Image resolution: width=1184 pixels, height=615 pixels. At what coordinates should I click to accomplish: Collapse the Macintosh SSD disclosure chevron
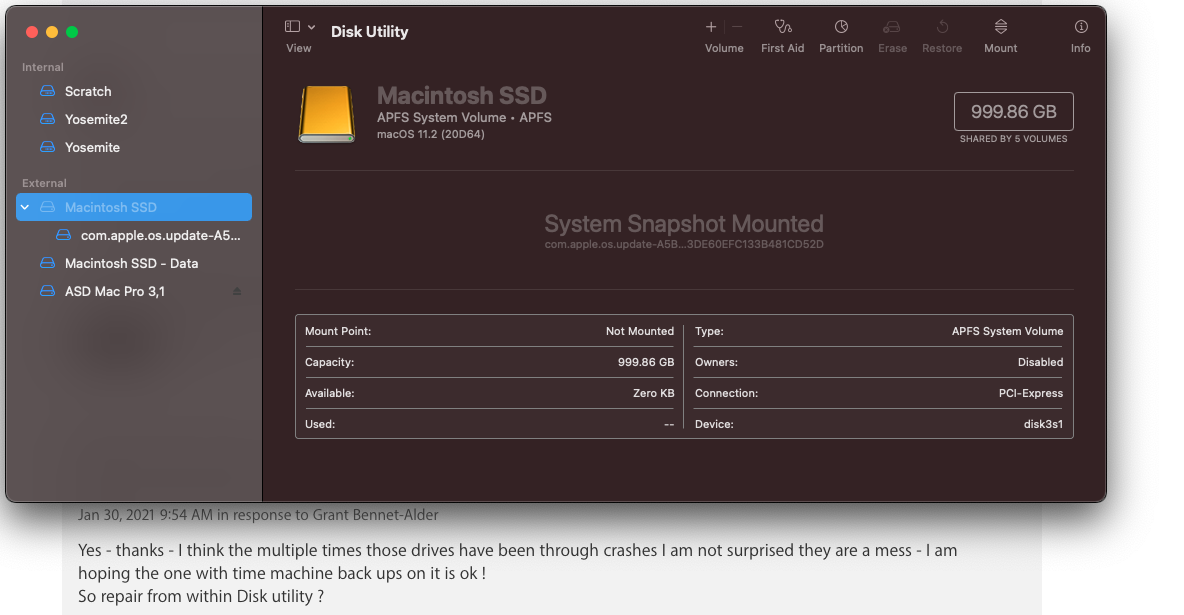click(x=25, y=207)
